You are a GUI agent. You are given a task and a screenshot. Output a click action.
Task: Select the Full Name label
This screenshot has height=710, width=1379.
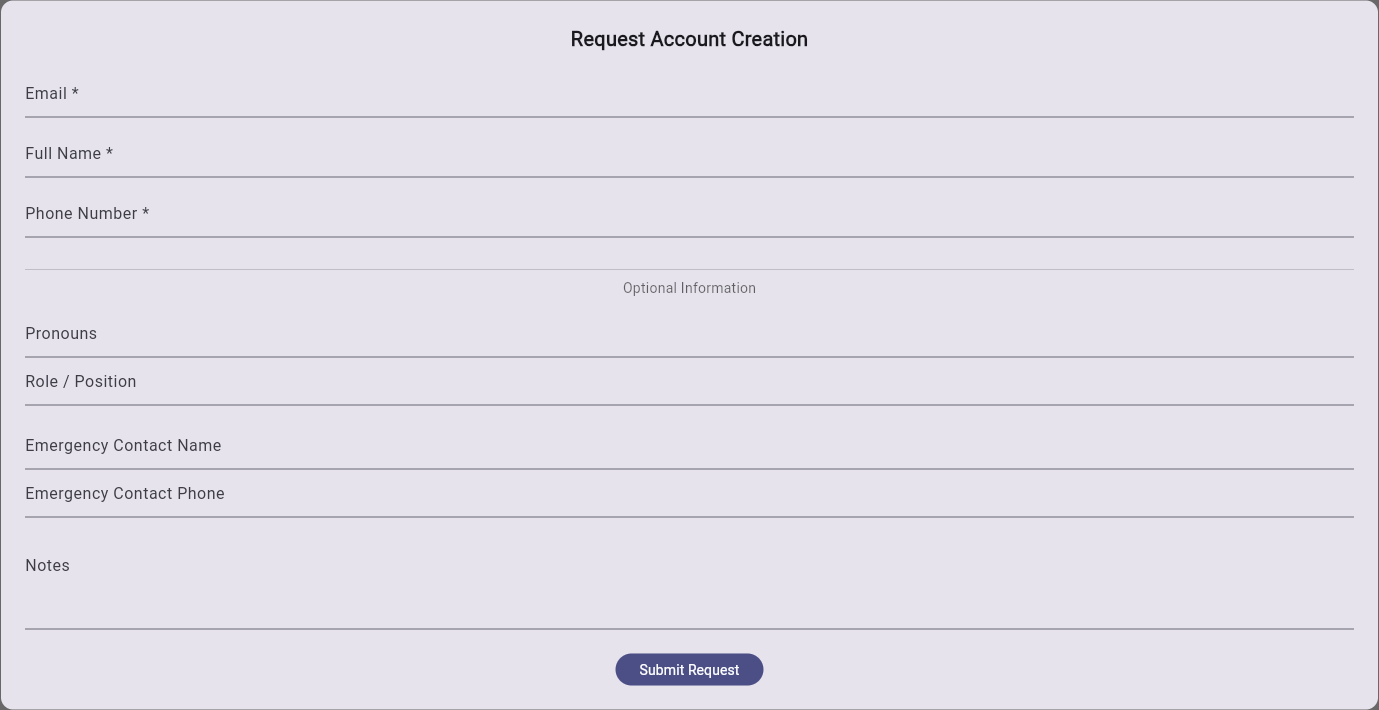pyautogui.click(x=69, y=153)
